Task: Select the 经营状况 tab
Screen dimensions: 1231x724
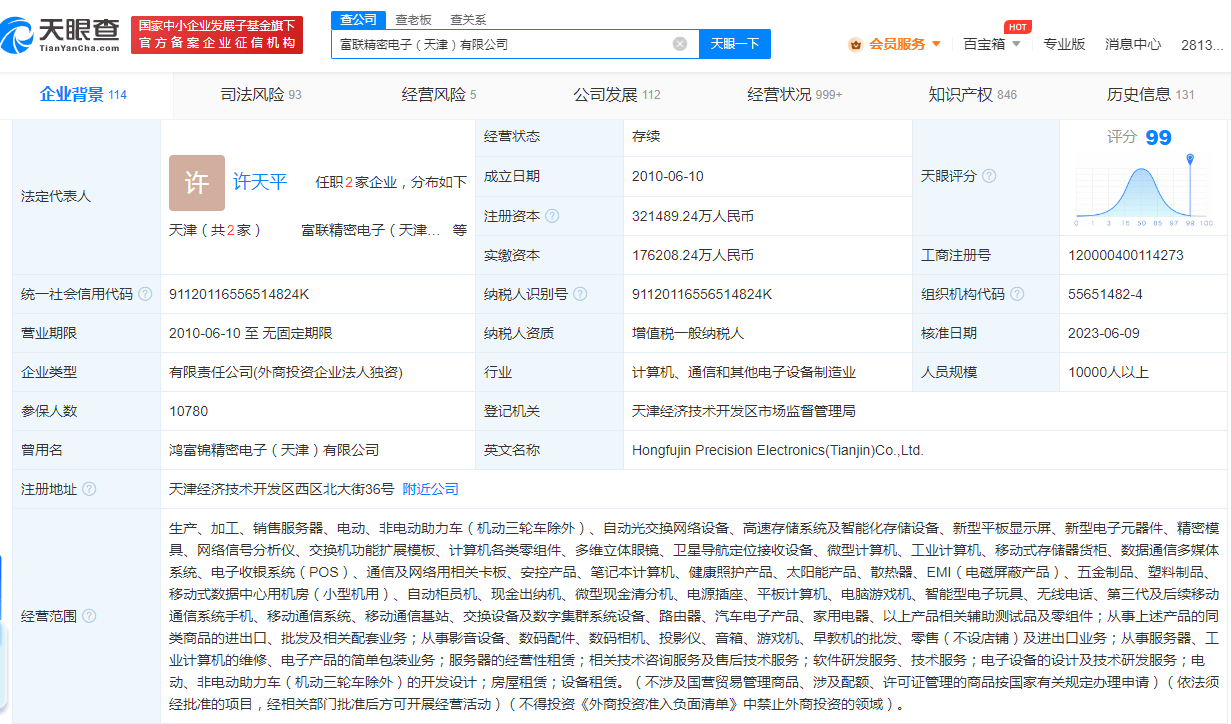Action: (x=795, y=95)
